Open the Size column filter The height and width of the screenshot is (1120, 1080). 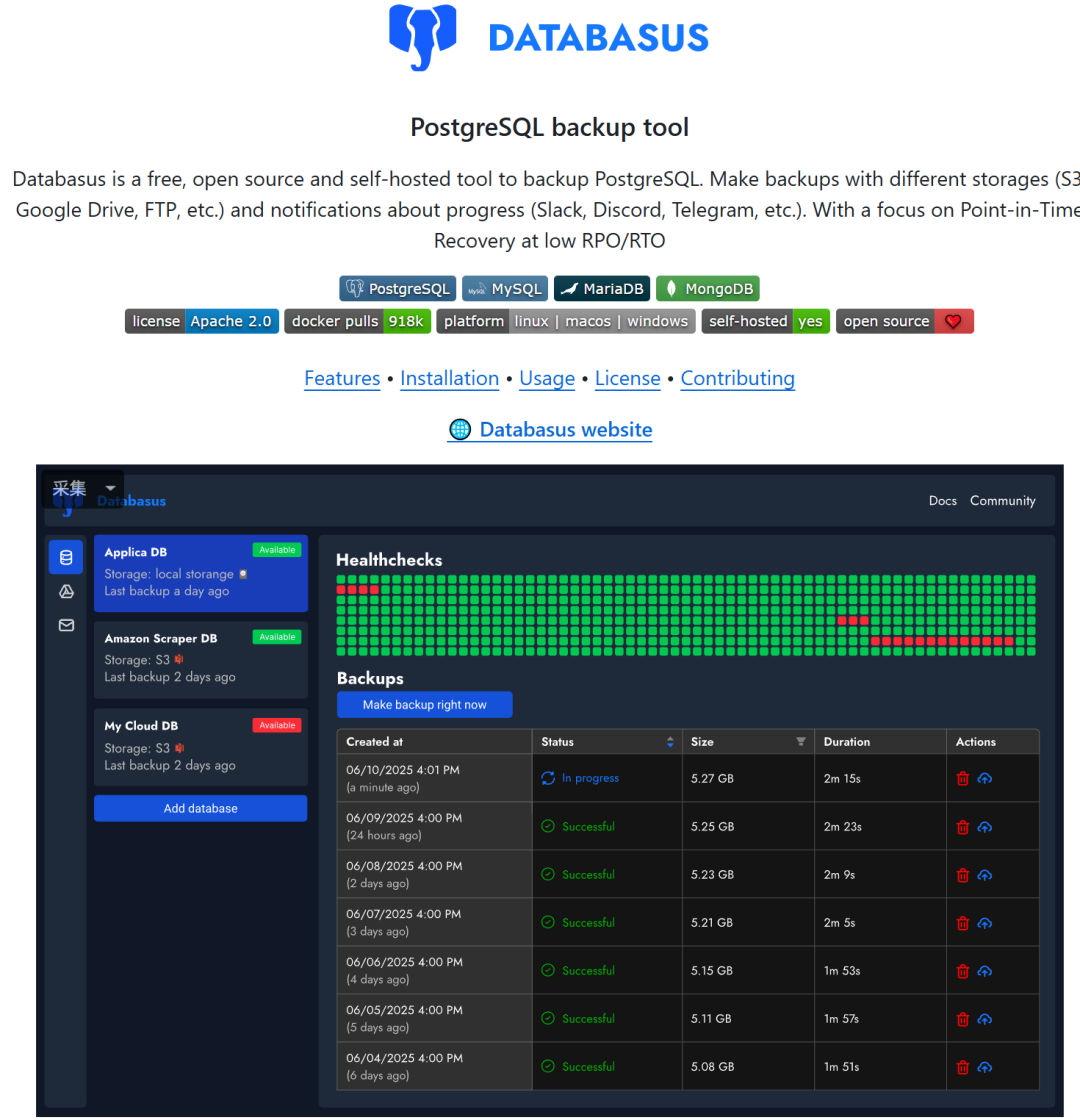click(x=801, y=741)
